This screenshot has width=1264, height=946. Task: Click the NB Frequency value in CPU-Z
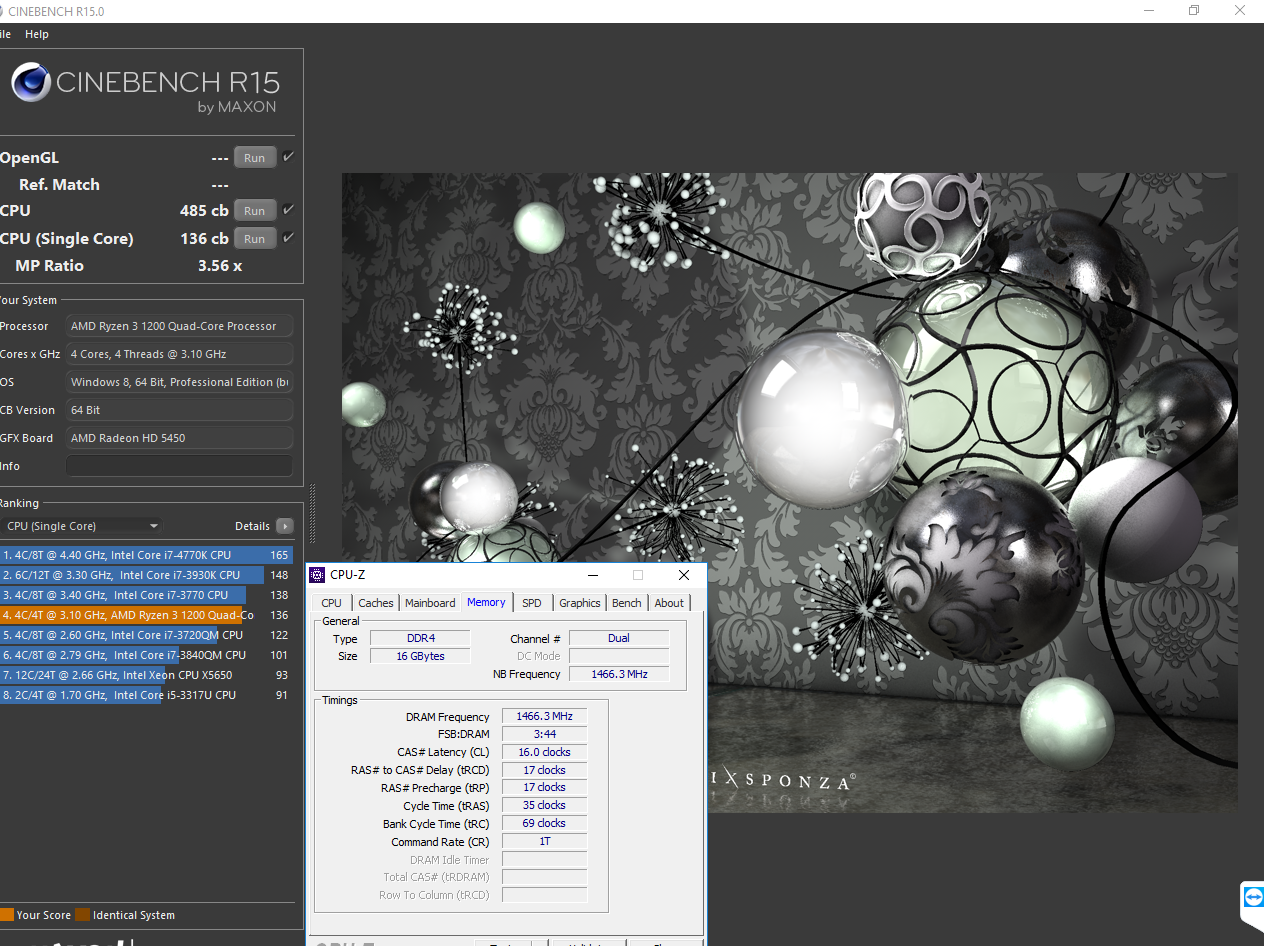[x=619, y=674]
